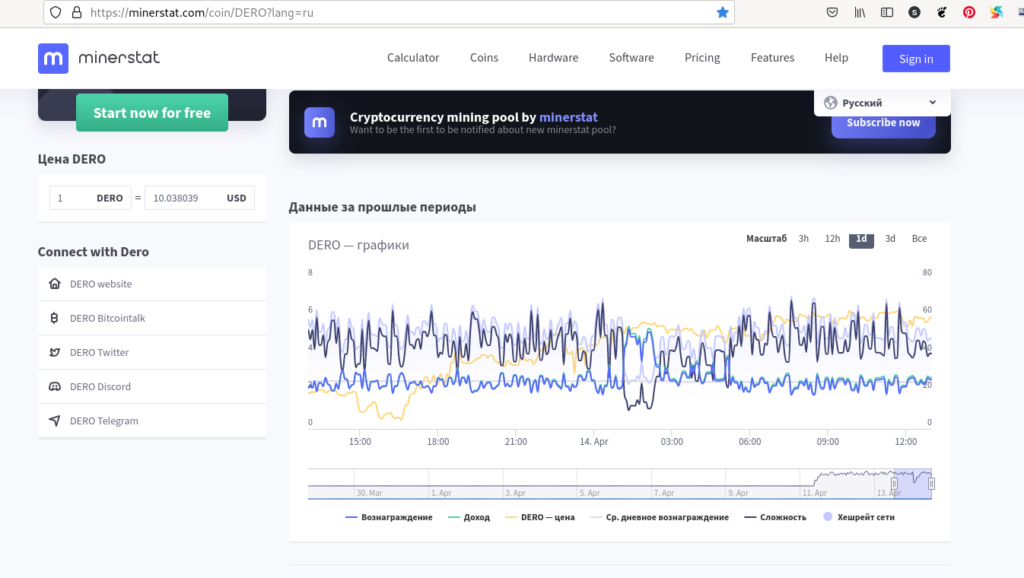Click the black bug-shaped extension icon
Screen dimensions: 1024x578
pyautogui.click(x=942, y=12)
